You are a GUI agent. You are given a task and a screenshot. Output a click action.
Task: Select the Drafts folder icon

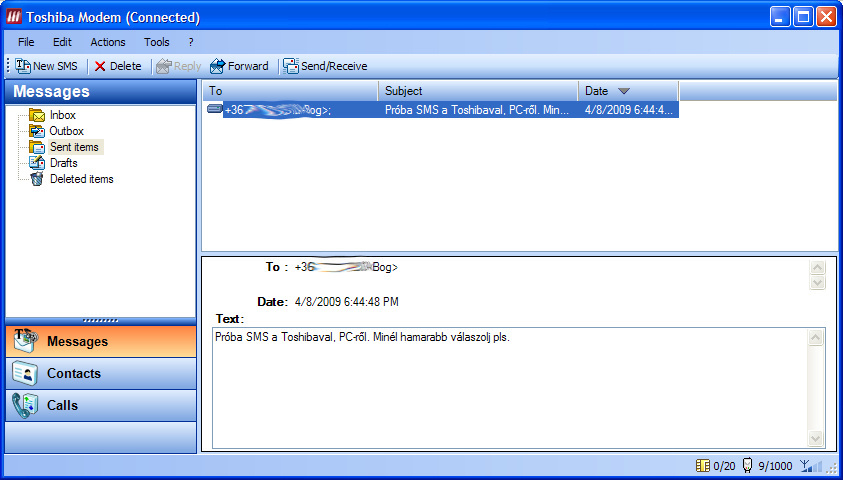(37, 163)
